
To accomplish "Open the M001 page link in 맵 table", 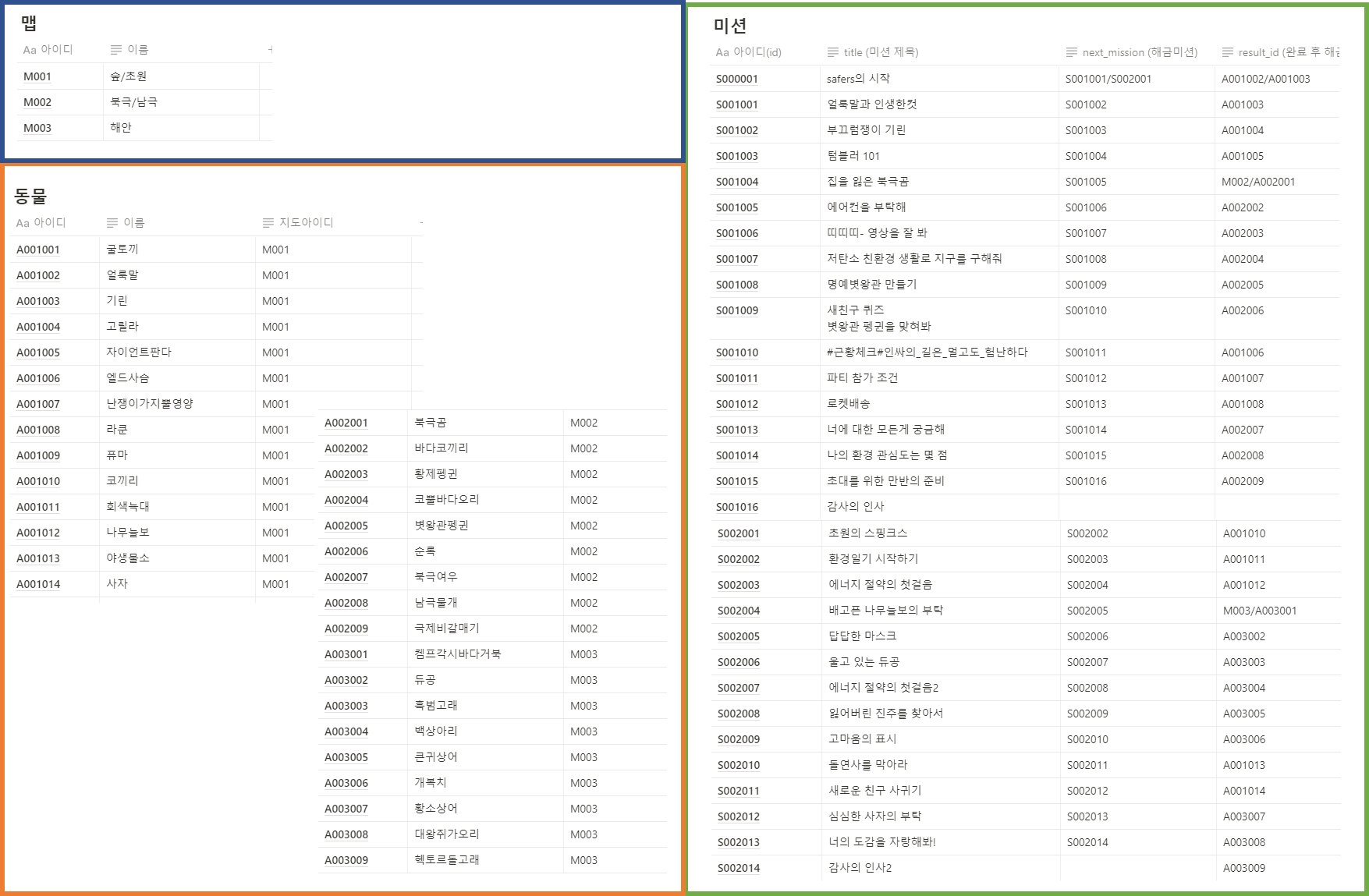I will coord(37,76).
